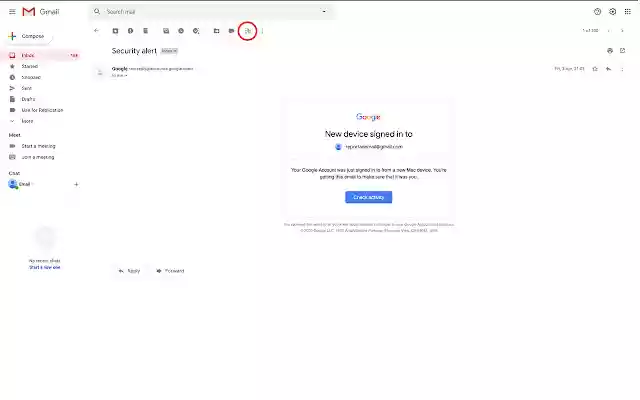Go to newer conversation arrow
Image resolution: width=640 pixels, height=400 pixels.
click(609, 31)
